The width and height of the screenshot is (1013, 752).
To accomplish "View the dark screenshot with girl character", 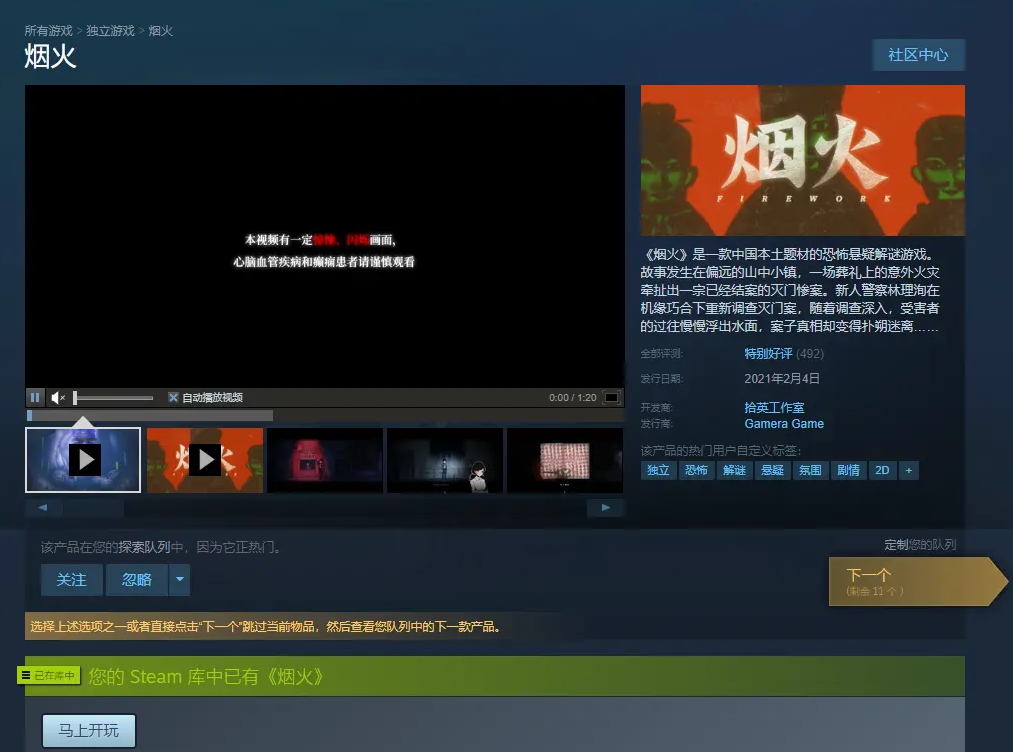I will (445, 460).
